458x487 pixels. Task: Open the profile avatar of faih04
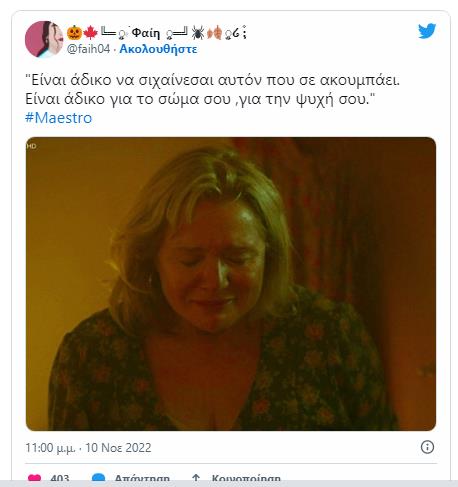pyautogui.click(x=44, y=39)
